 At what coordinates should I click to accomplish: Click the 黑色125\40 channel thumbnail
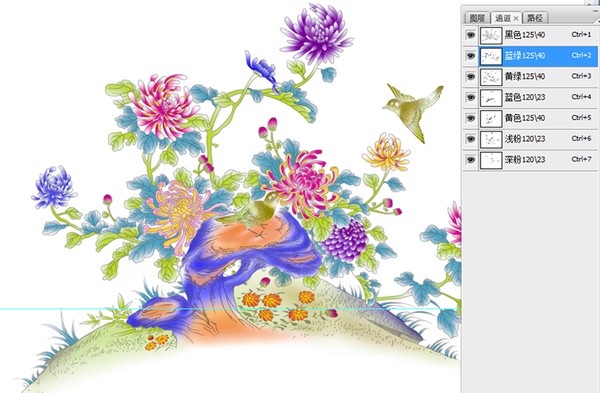coord(491,36)
